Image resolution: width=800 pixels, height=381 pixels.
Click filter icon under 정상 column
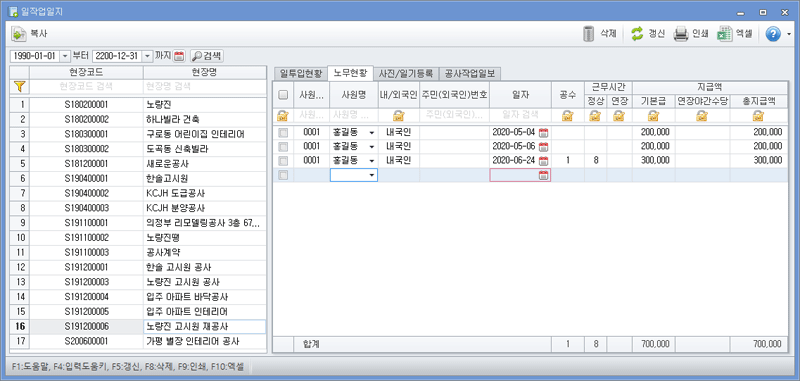[x=595, y=116]
